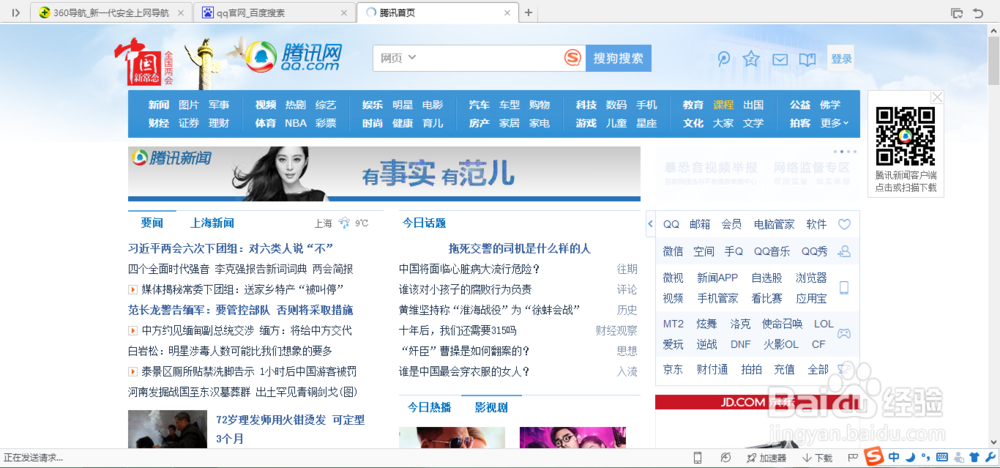Open the 新闻 navigation link
The height and width of the screenshot is (468, 1000).
tap(159, 105)
